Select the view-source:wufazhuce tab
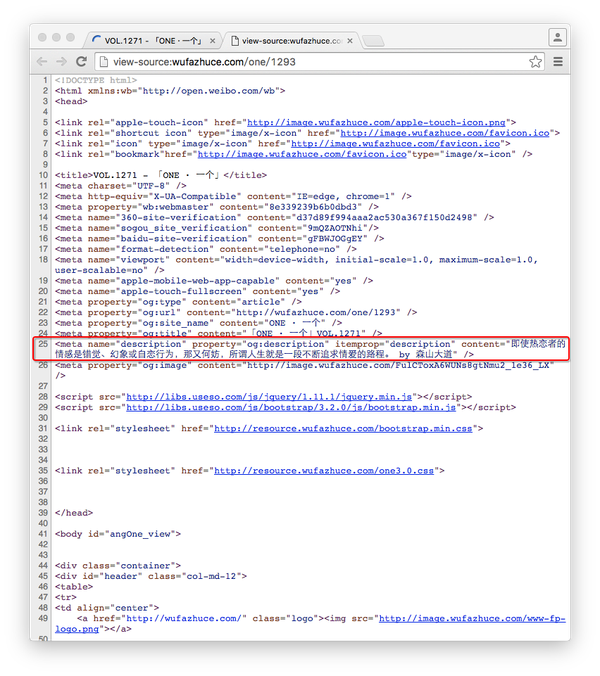Screen dimensions: 600x676 coord(290,41)
